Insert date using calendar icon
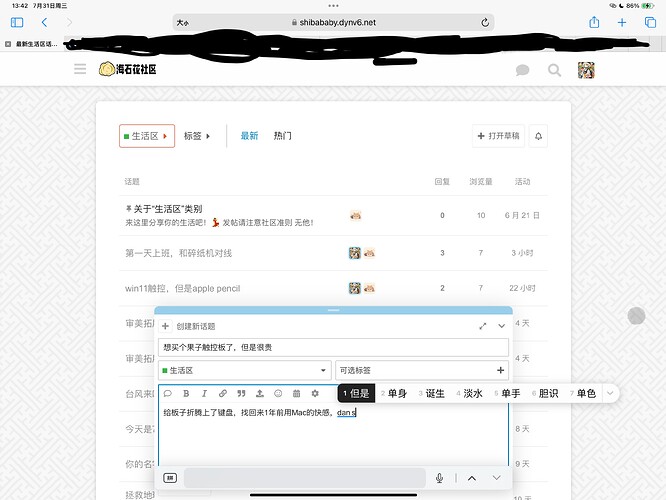This screenshot has height=500, width=666. (296, 393)
